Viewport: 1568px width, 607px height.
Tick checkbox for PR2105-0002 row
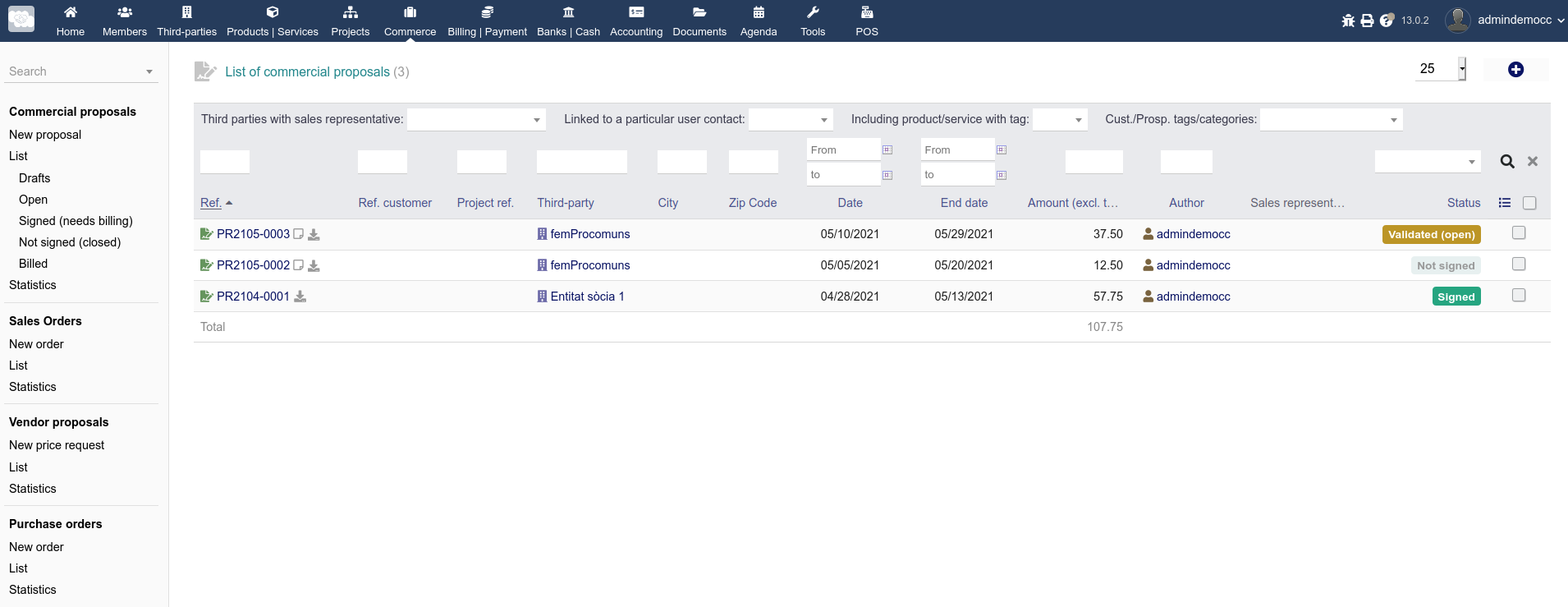tap(1519, 264)
